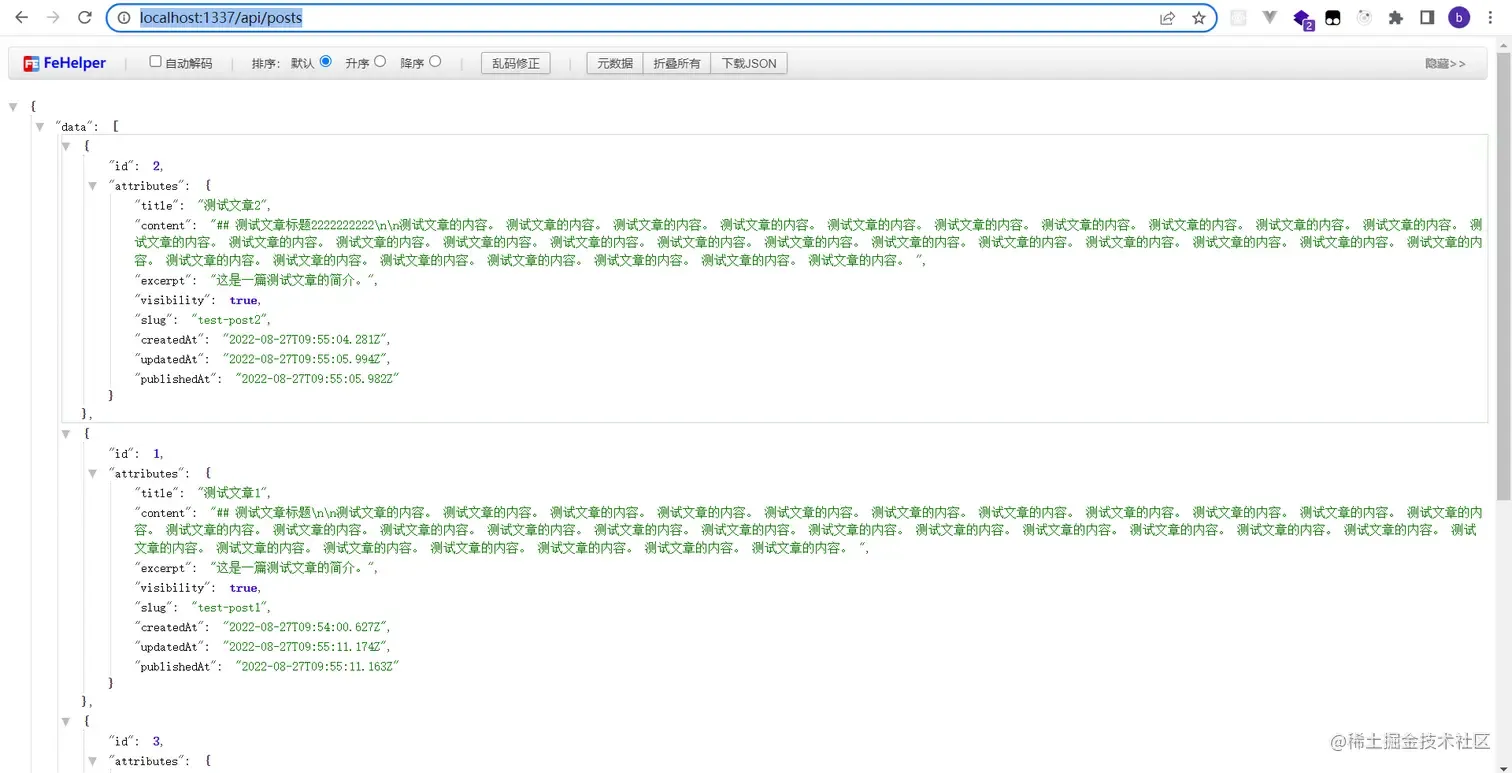Bookmark this page with the star icon

(1198, 18)
